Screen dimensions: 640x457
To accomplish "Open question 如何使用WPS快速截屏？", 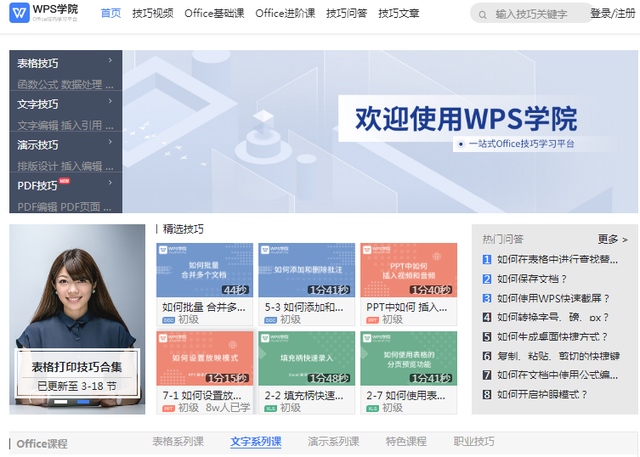I will [553, 298].
